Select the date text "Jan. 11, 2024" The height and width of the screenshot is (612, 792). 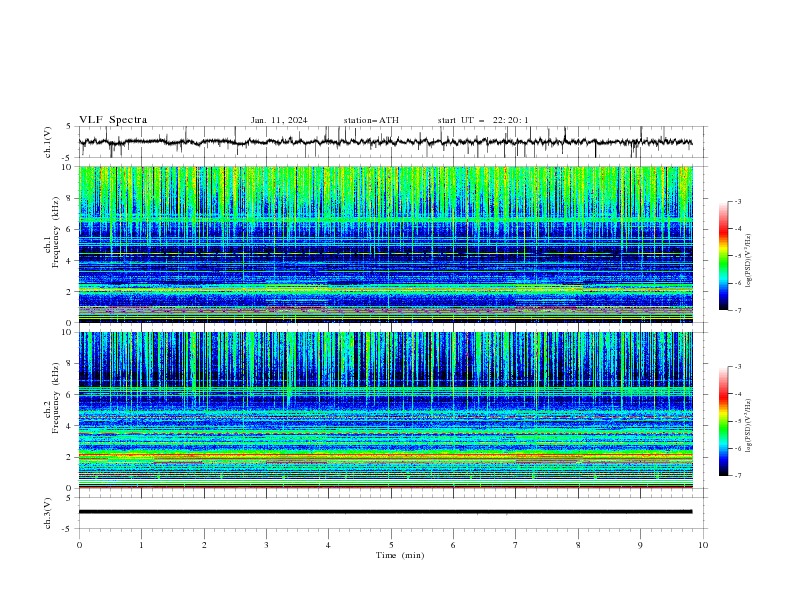click(x=279, y=120)
